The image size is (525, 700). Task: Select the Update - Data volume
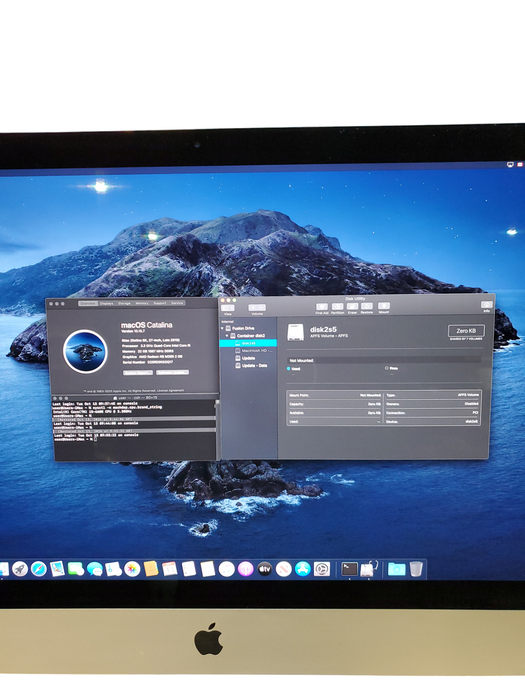click(251, 366)
